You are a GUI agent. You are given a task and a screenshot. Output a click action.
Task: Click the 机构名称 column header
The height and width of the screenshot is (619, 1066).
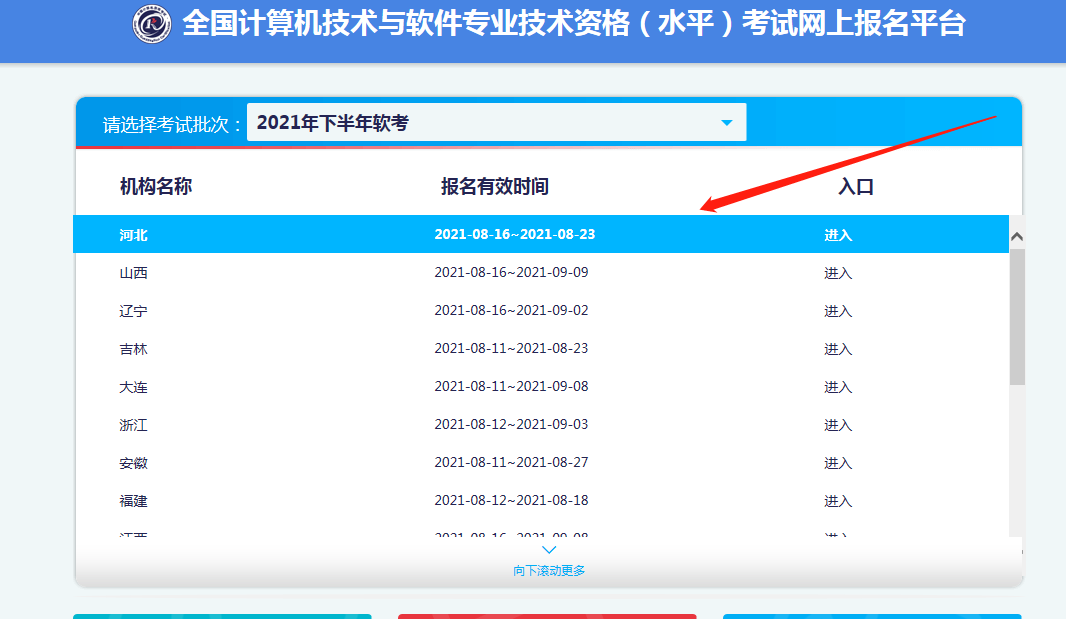156,186
